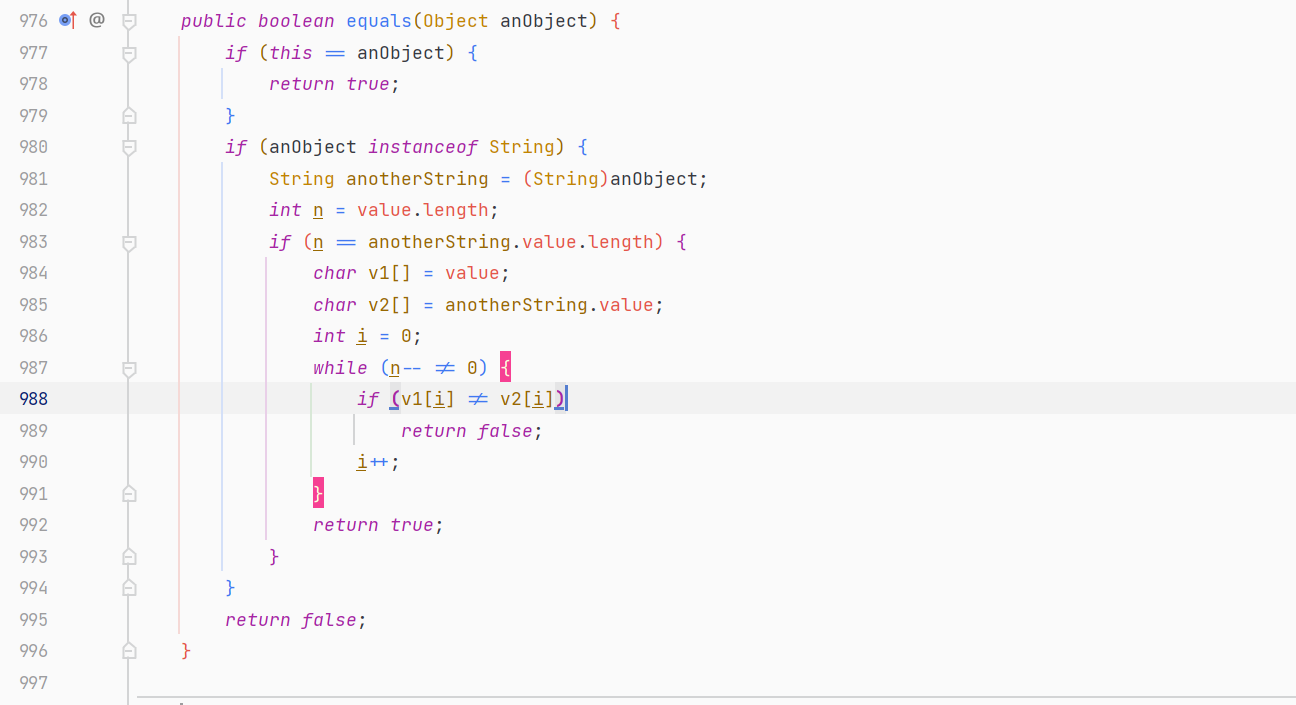This screenshot has height=705, width=1296.
Task: Click the 'instanceof' keyword on line 980
Action: 423,147
